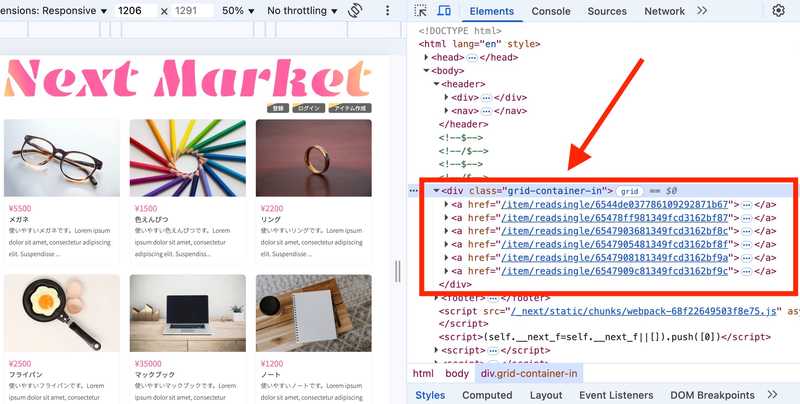Expand collapsed head ellipsis badge
This screenshot has height=404, width=800.
point(472,58)
